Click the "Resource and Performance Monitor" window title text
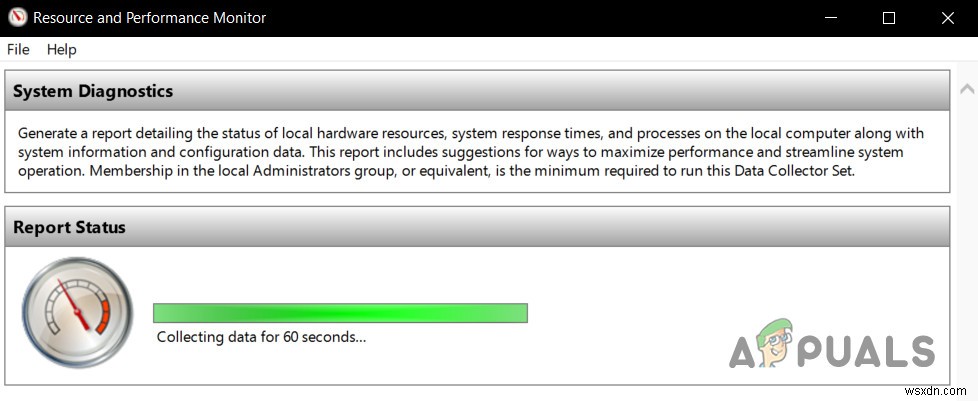Screen dimensions: 978x401 (x=150, y=18)
